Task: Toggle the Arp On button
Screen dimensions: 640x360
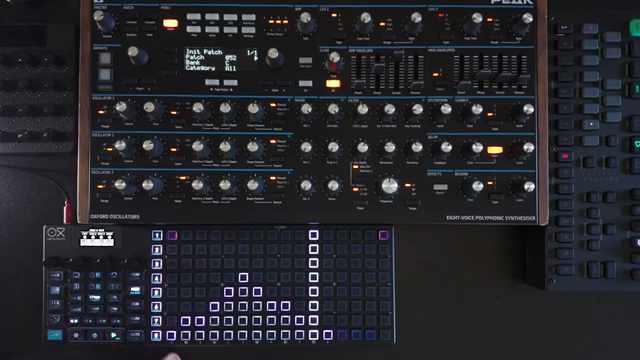Action: pyautogui.click(x=305, y=84)
